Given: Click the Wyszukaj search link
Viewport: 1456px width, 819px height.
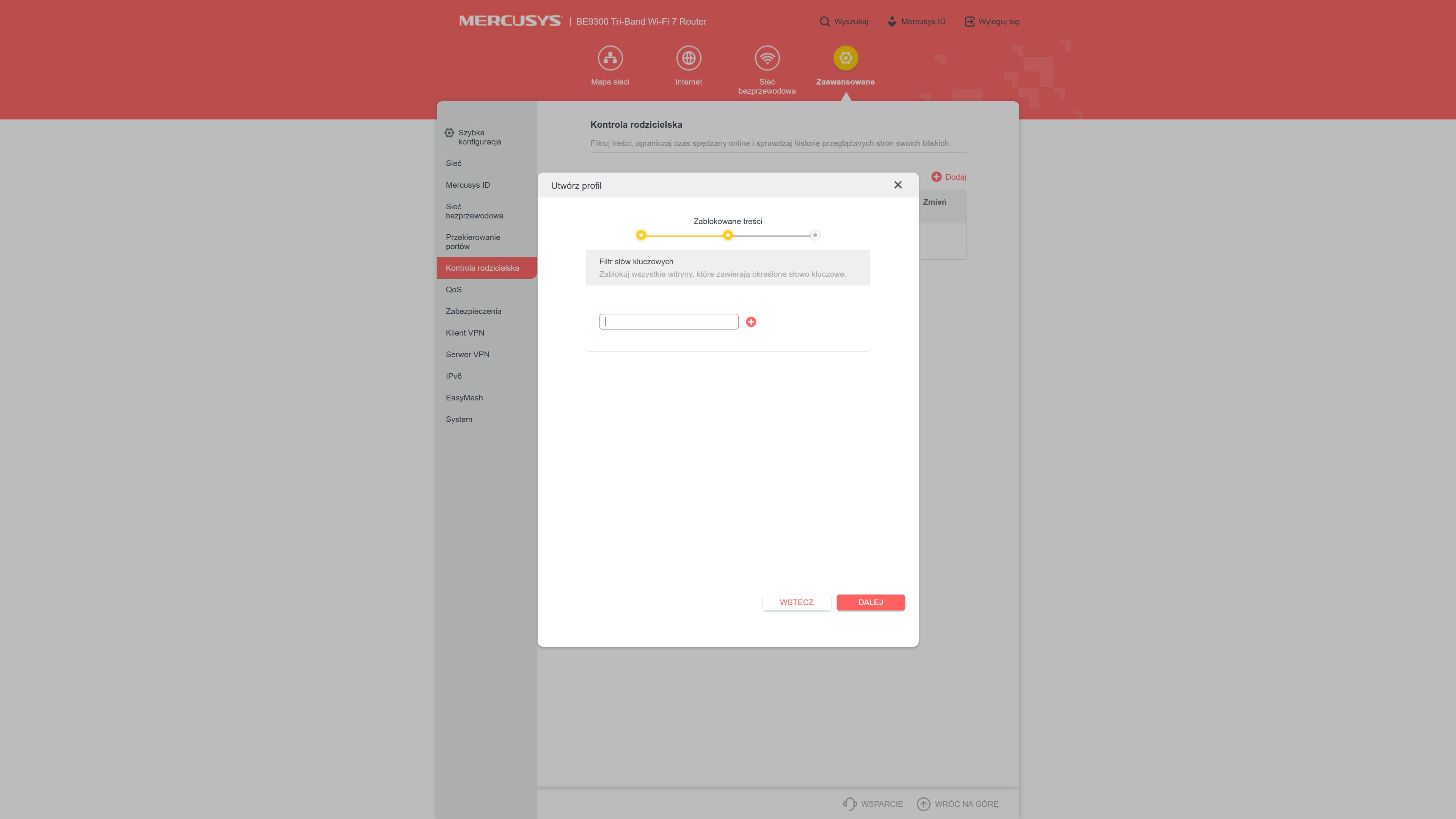Looking at the screenshot, I should [x=851, y=22].
